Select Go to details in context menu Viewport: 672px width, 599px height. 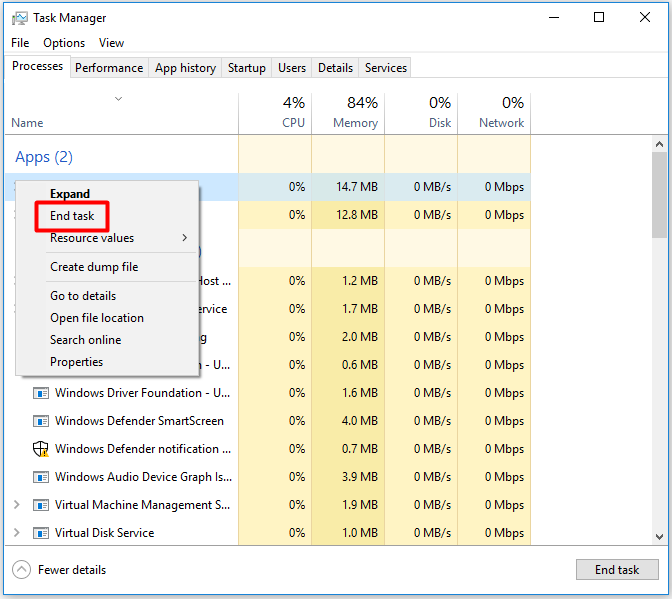107,296
